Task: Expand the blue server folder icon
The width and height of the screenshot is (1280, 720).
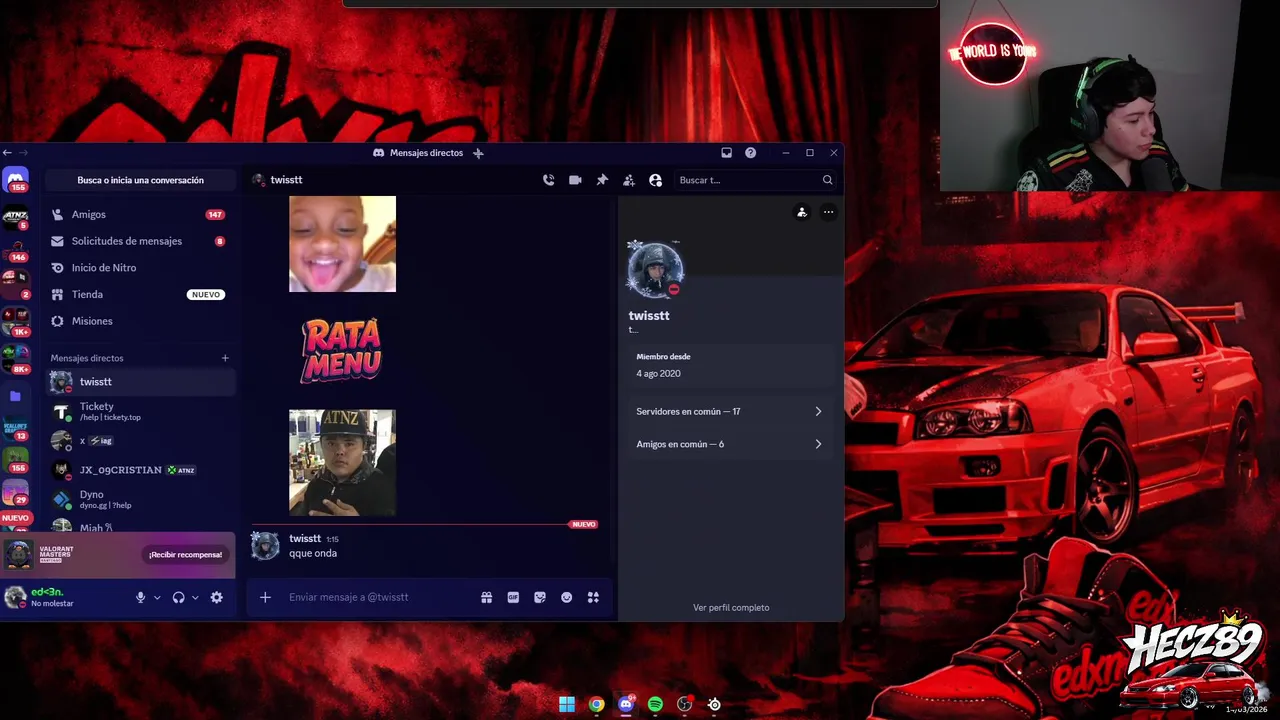Action: pyautogui.click(x=15, y=396)
